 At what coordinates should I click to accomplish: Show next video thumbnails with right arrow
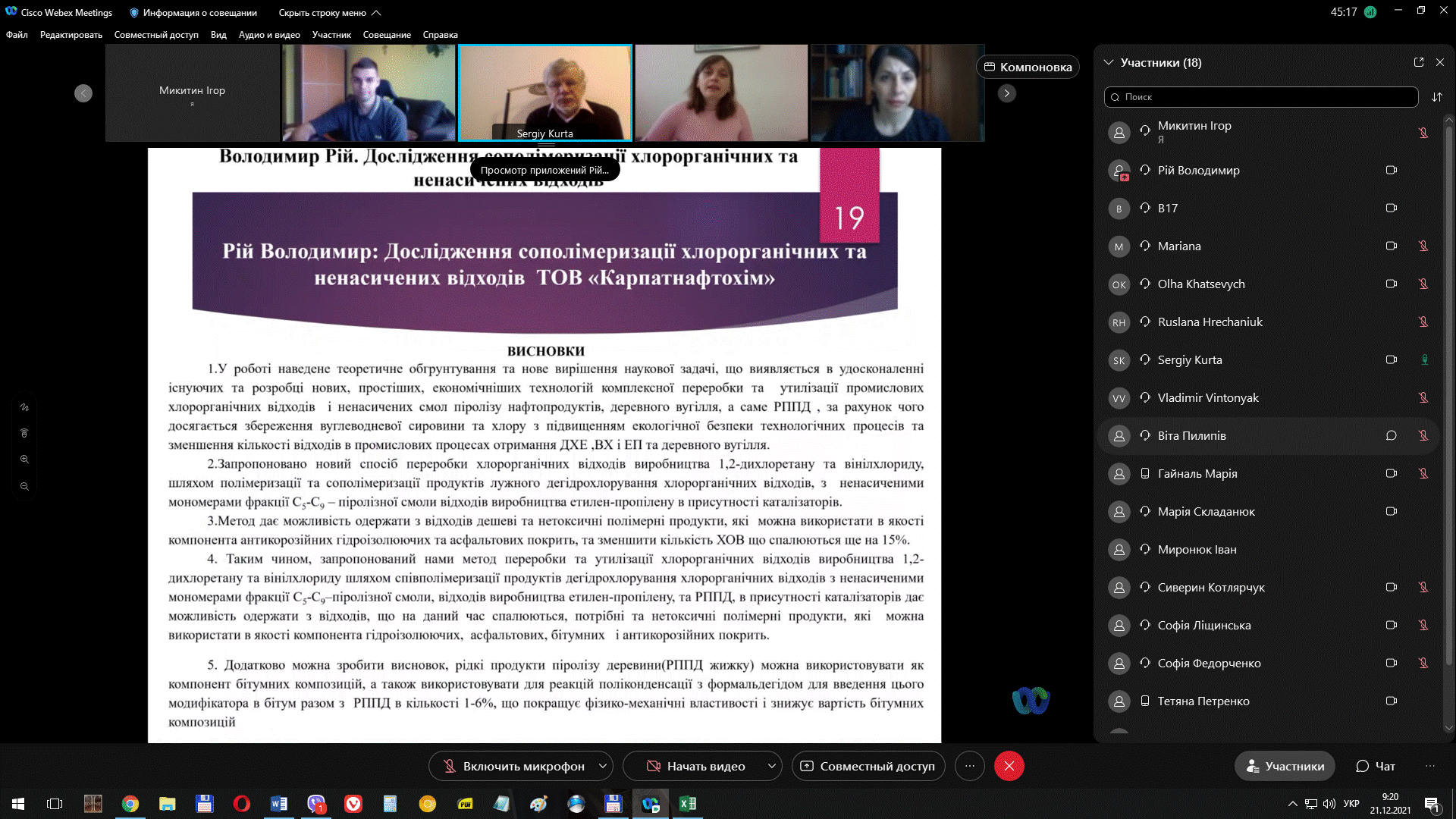click(1006, 93)
